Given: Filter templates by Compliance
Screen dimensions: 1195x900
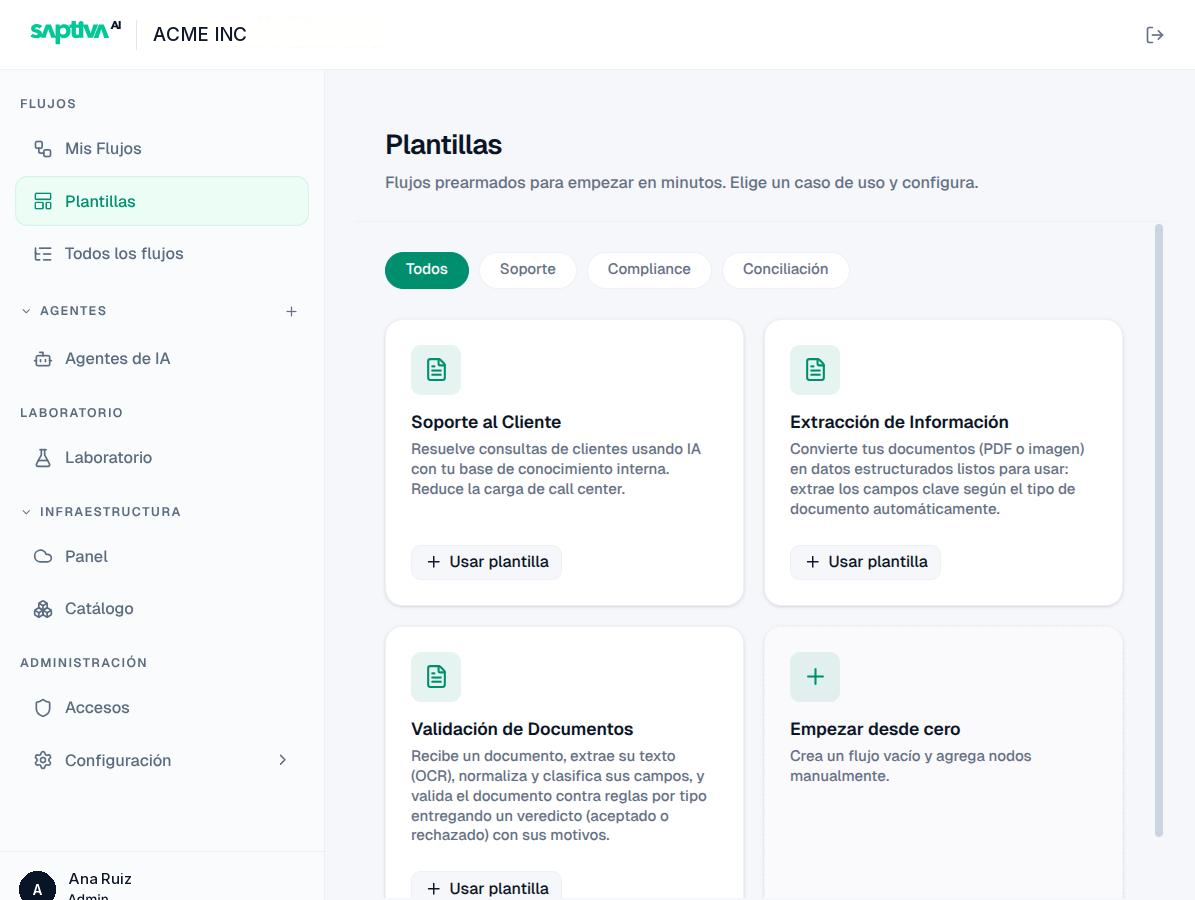Looking at the screenshot, I should coord(649,270).
